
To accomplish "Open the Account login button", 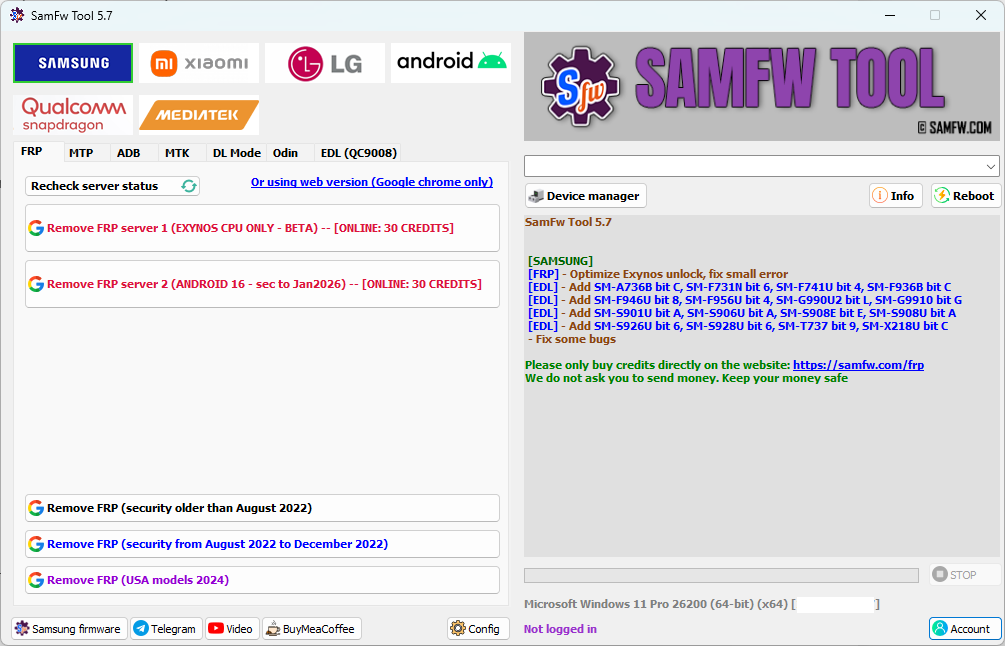I will click(965, 629).
